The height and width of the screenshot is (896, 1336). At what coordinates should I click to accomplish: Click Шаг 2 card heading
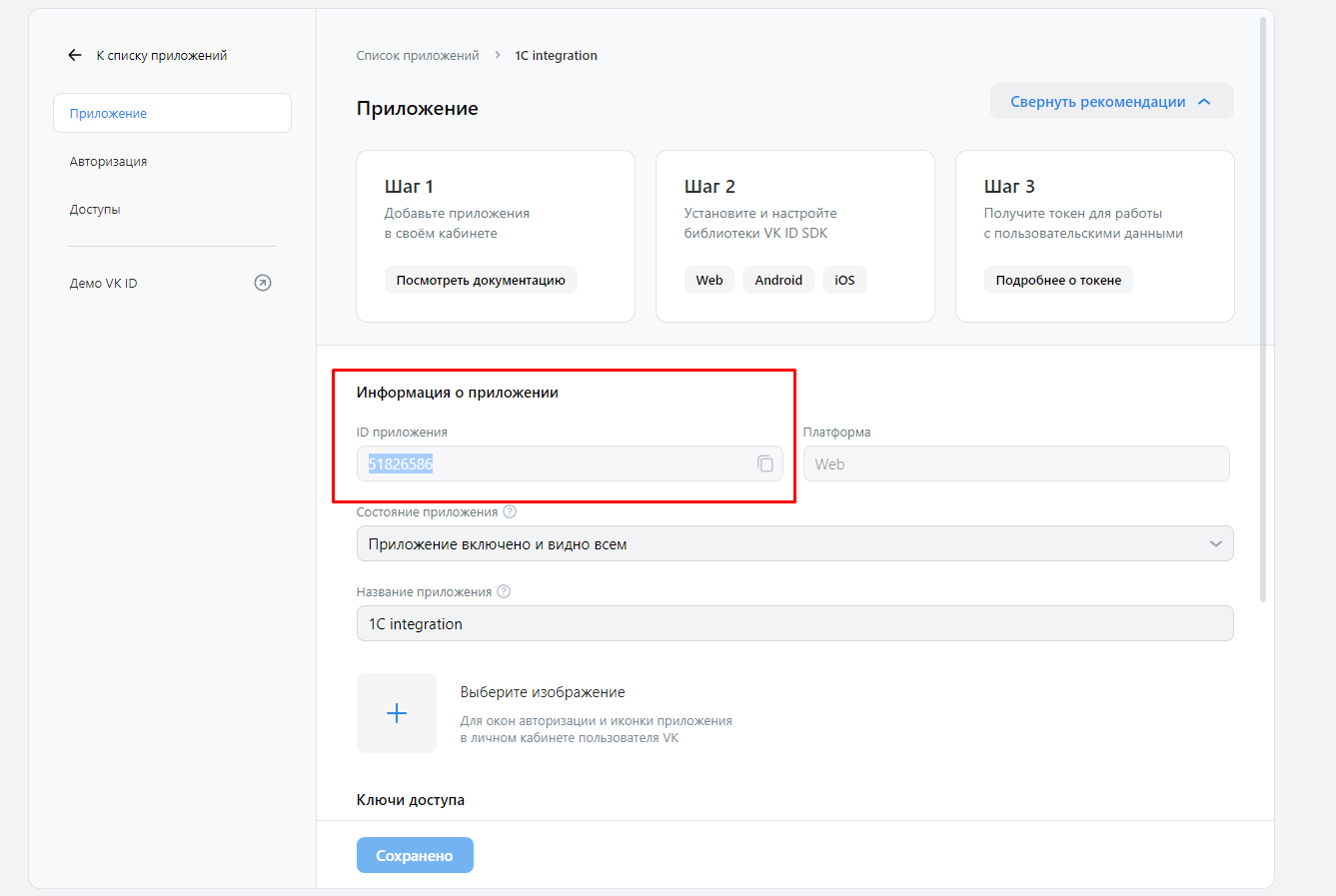click(709, 187)
